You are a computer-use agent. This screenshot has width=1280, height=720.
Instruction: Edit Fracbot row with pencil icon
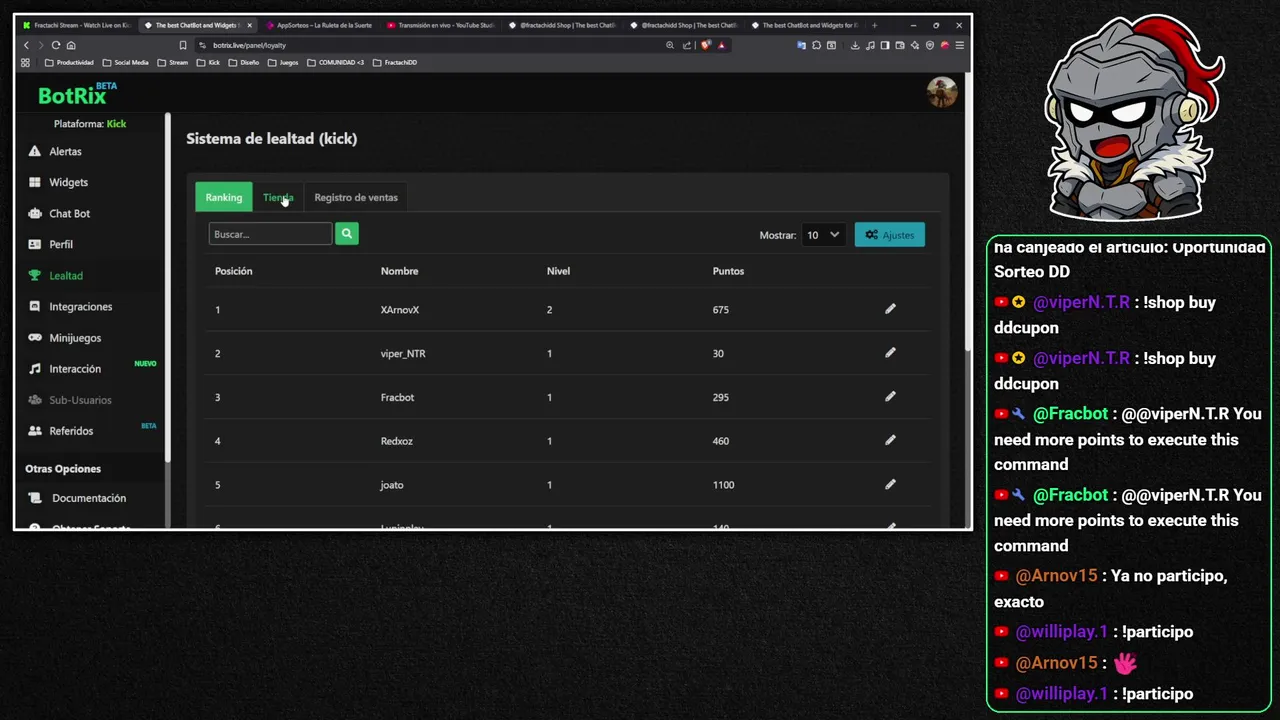tap(890, 397)
